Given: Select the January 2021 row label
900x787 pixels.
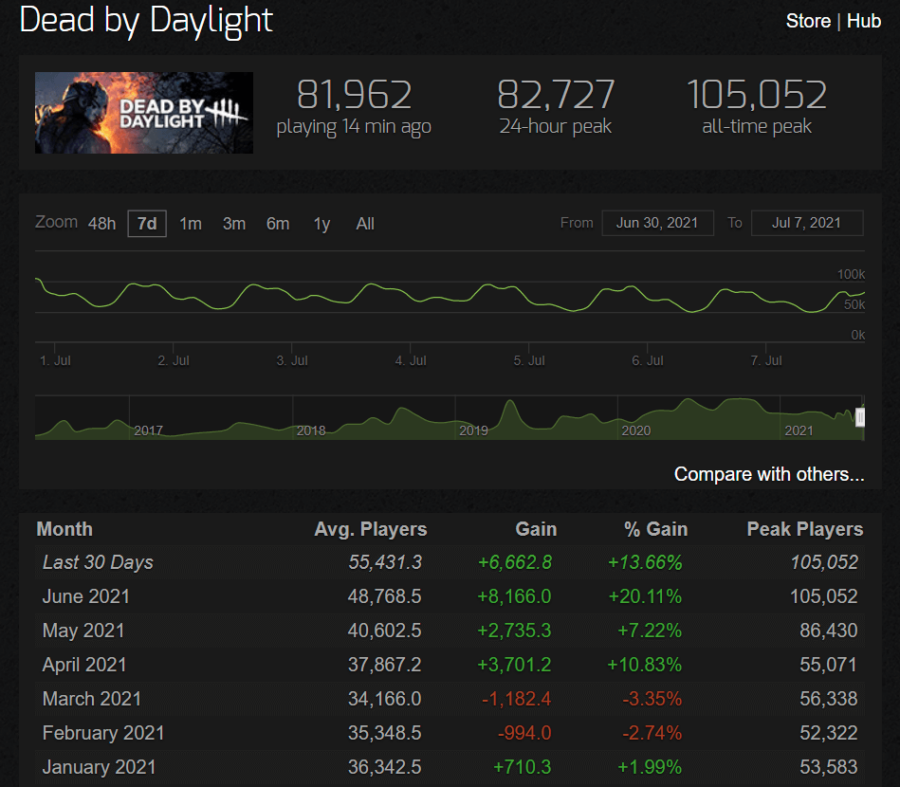Looking at the screenshot, I should click(99, 767).
